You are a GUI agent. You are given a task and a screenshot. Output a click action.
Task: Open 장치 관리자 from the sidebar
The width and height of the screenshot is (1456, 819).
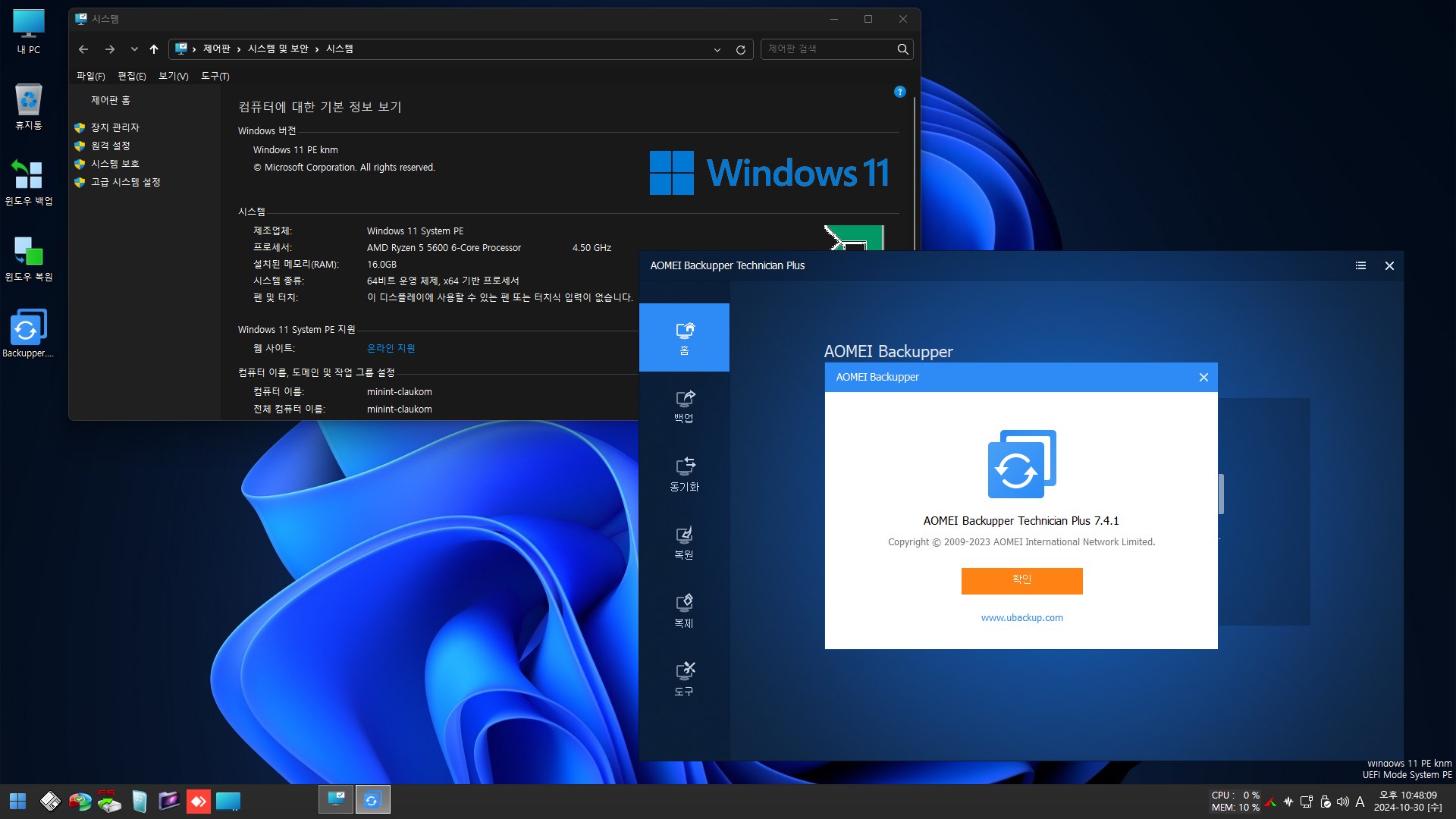pyautogui.click(x=115, y=127)
